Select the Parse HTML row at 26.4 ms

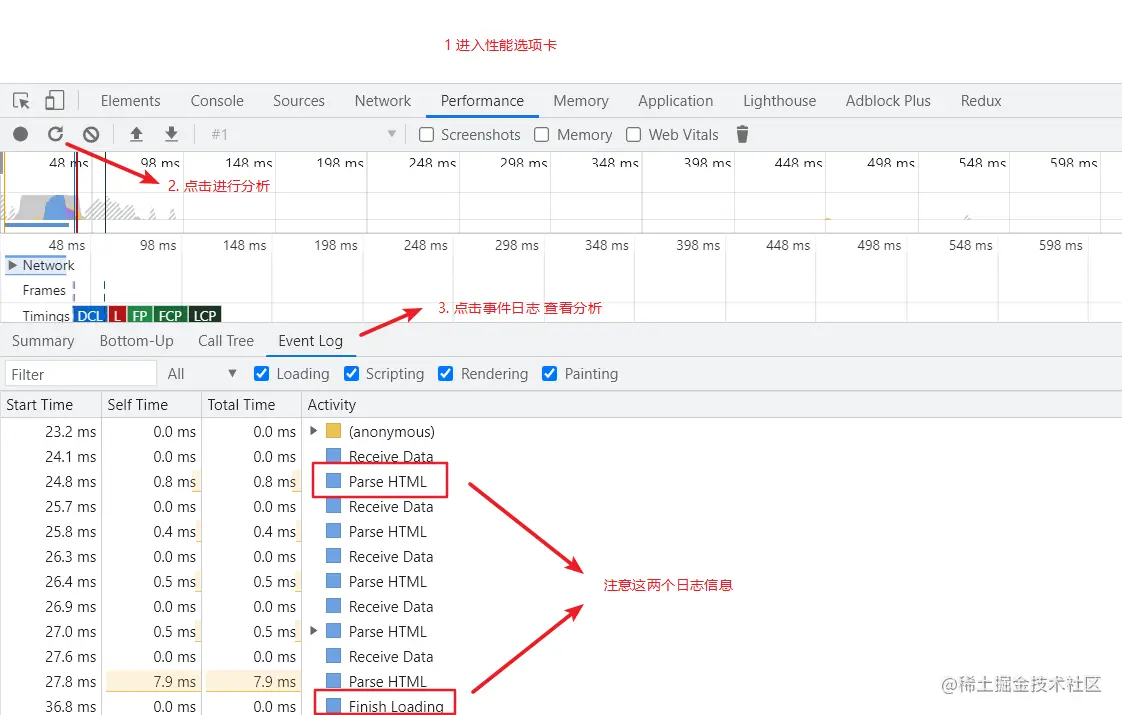coord(561,581)
